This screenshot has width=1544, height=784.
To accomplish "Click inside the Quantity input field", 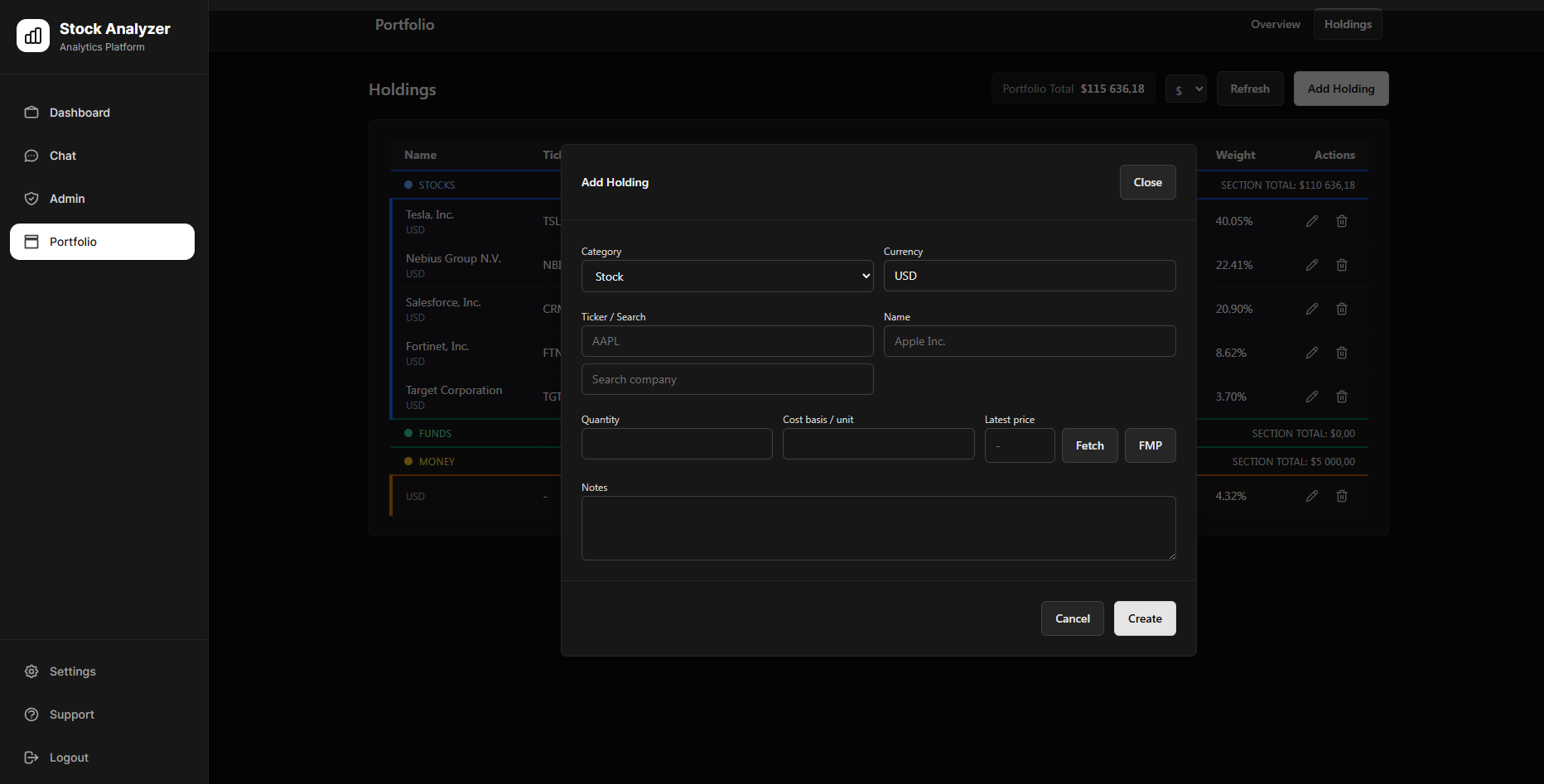I will point(676,443).
